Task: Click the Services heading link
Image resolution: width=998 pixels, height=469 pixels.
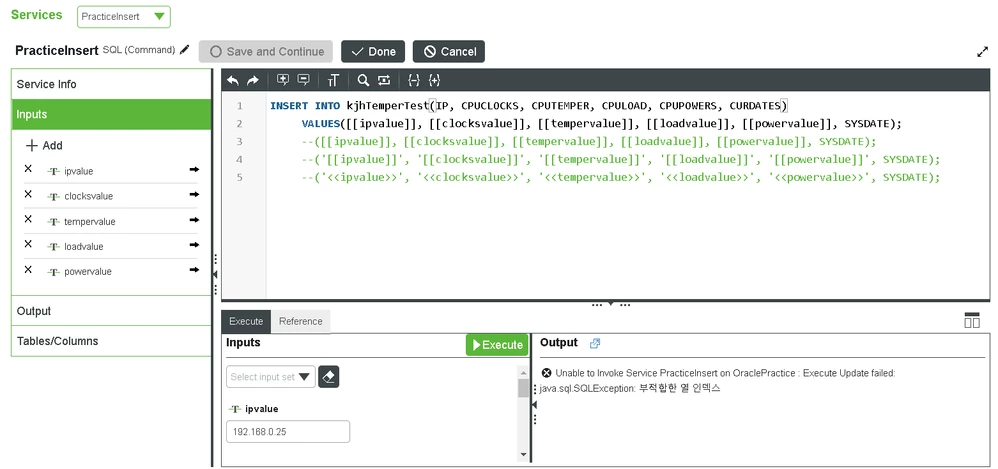Action: [x=37, y=15]
